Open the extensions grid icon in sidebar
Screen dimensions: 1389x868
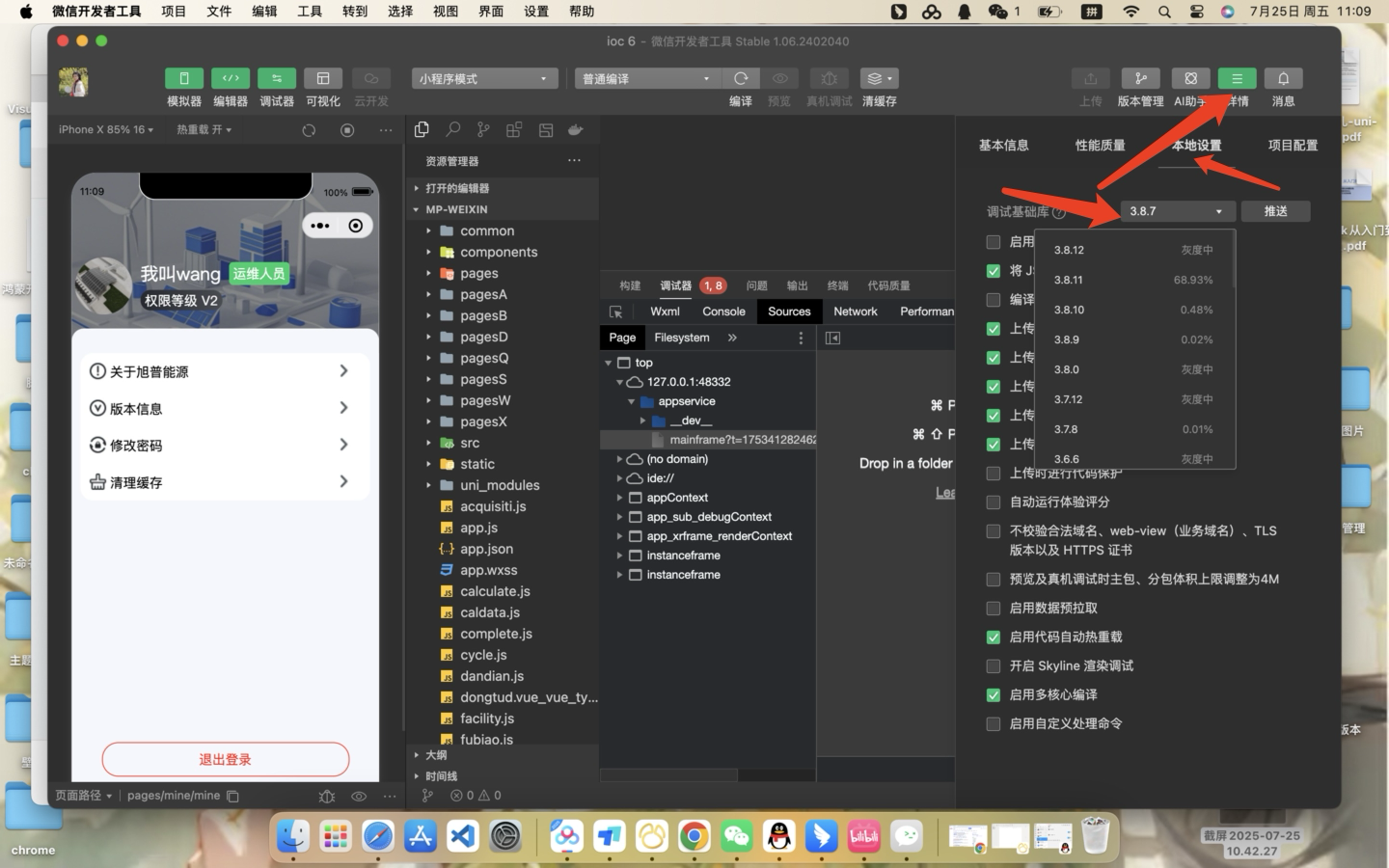click(x=514, y=130)
